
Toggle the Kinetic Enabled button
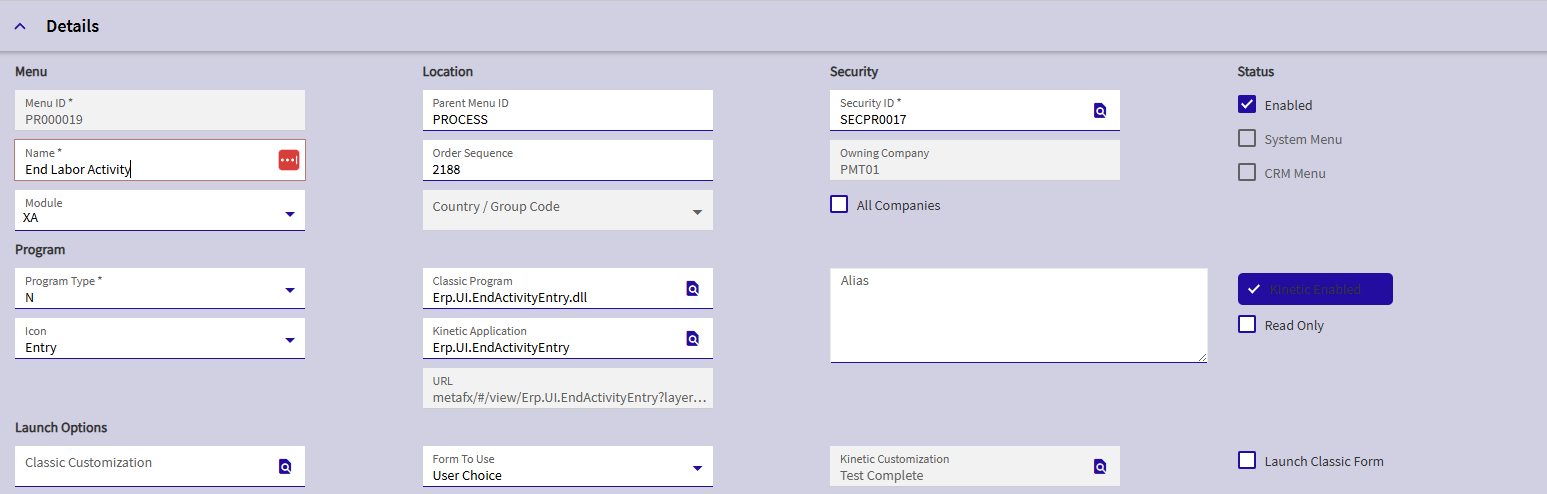point(1314,289)
